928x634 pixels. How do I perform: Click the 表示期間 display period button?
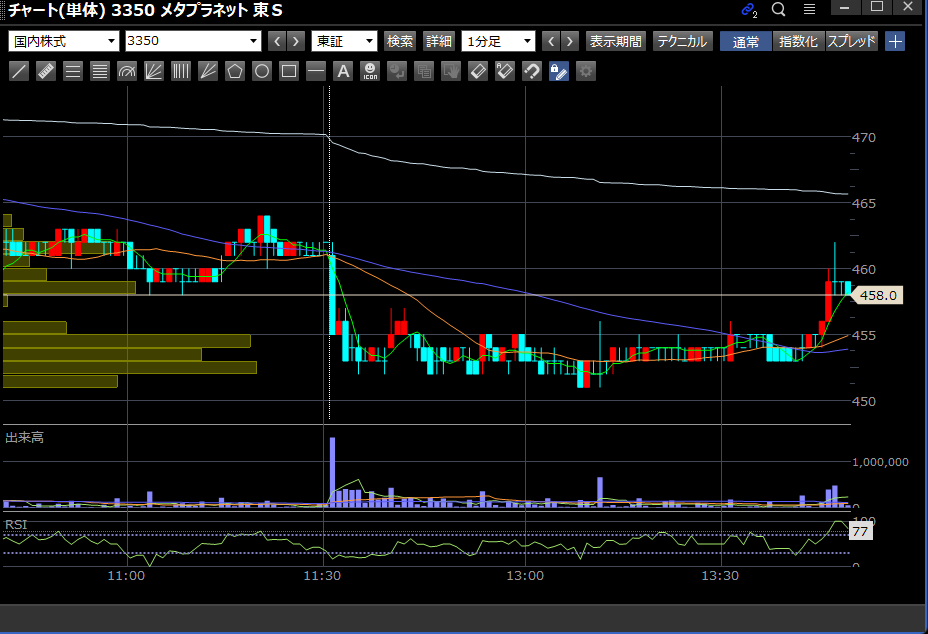(x=616, y=42)
